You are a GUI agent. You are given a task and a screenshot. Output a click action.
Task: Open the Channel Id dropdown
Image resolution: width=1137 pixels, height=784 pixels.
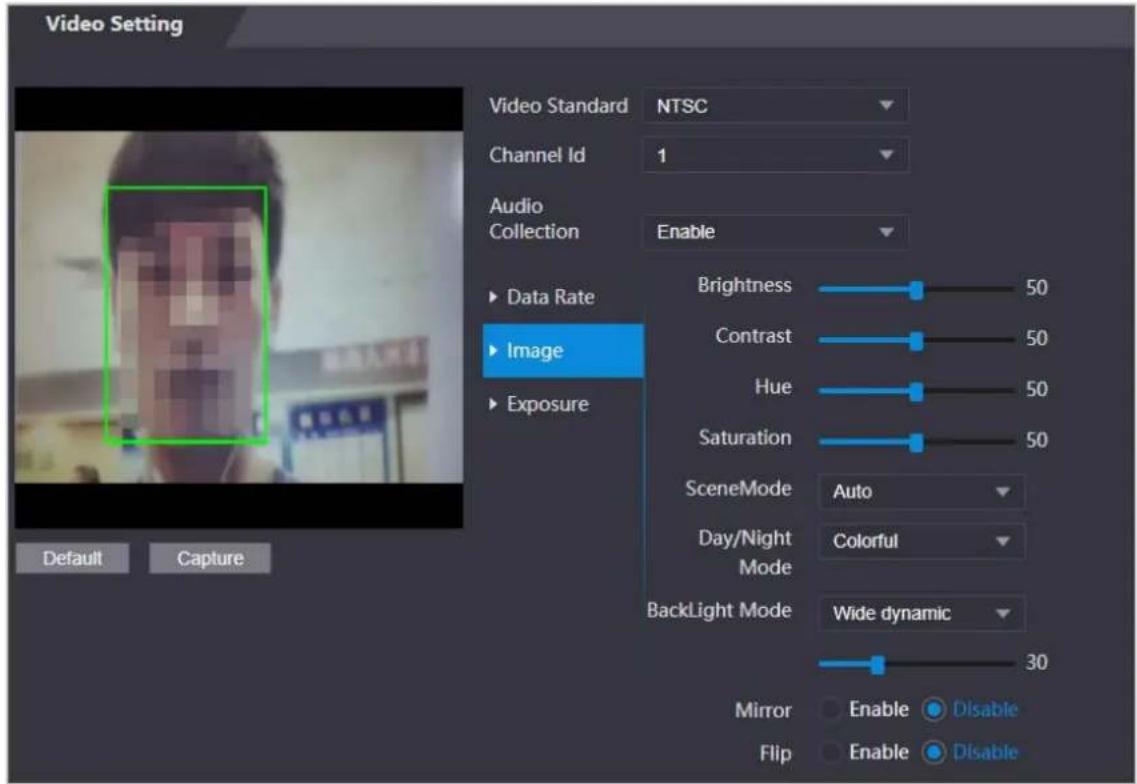(x=775, y=155)
